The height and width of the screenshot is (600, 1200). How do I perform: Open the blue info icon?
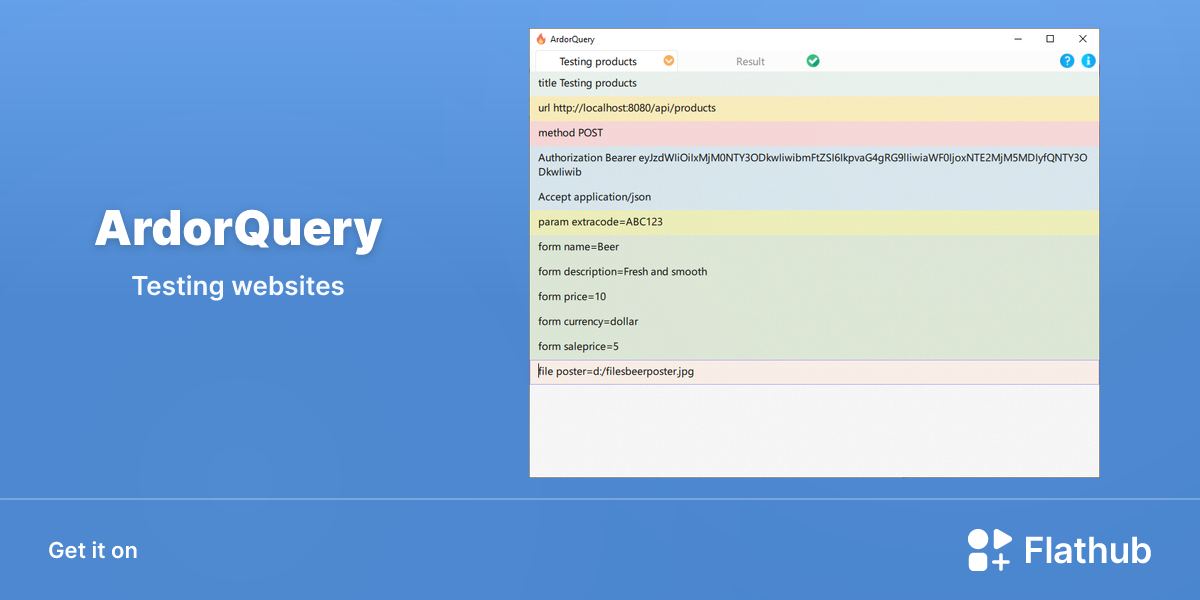(1089, 61)
